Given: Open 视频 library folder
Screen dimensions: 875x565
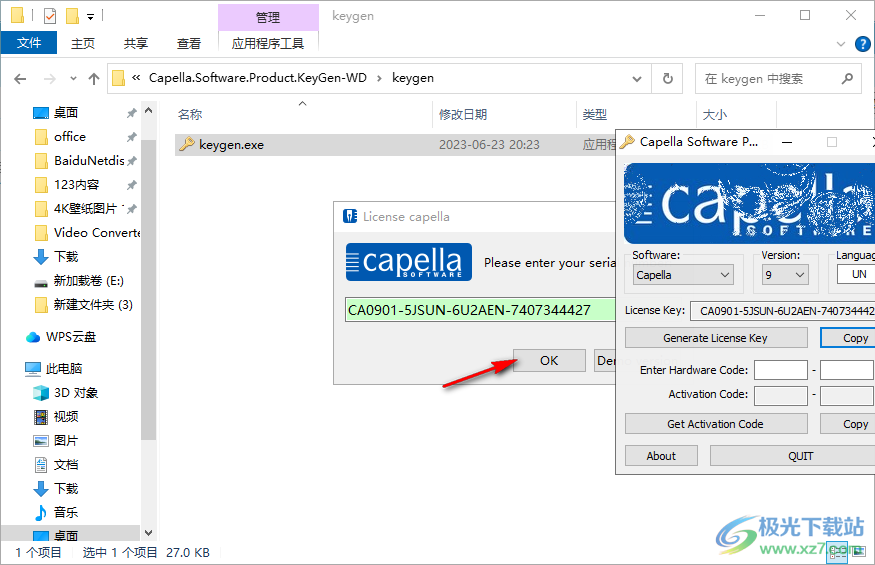Looking at the screenshot, I should tap(66, 416).
